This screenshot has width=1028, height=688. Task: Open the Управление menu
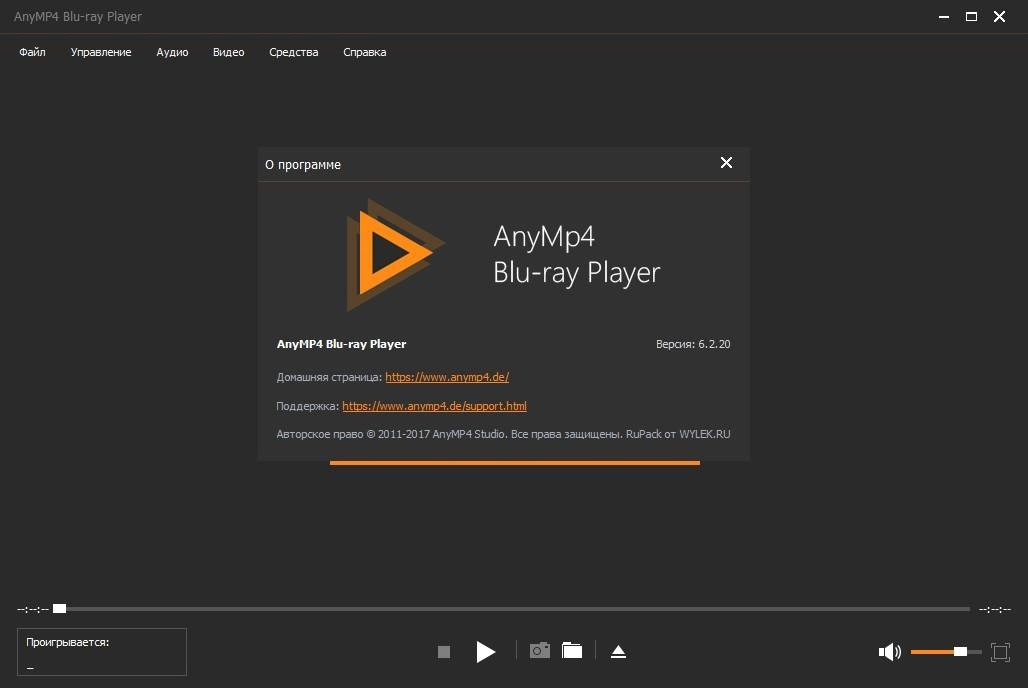coord(101,52)
